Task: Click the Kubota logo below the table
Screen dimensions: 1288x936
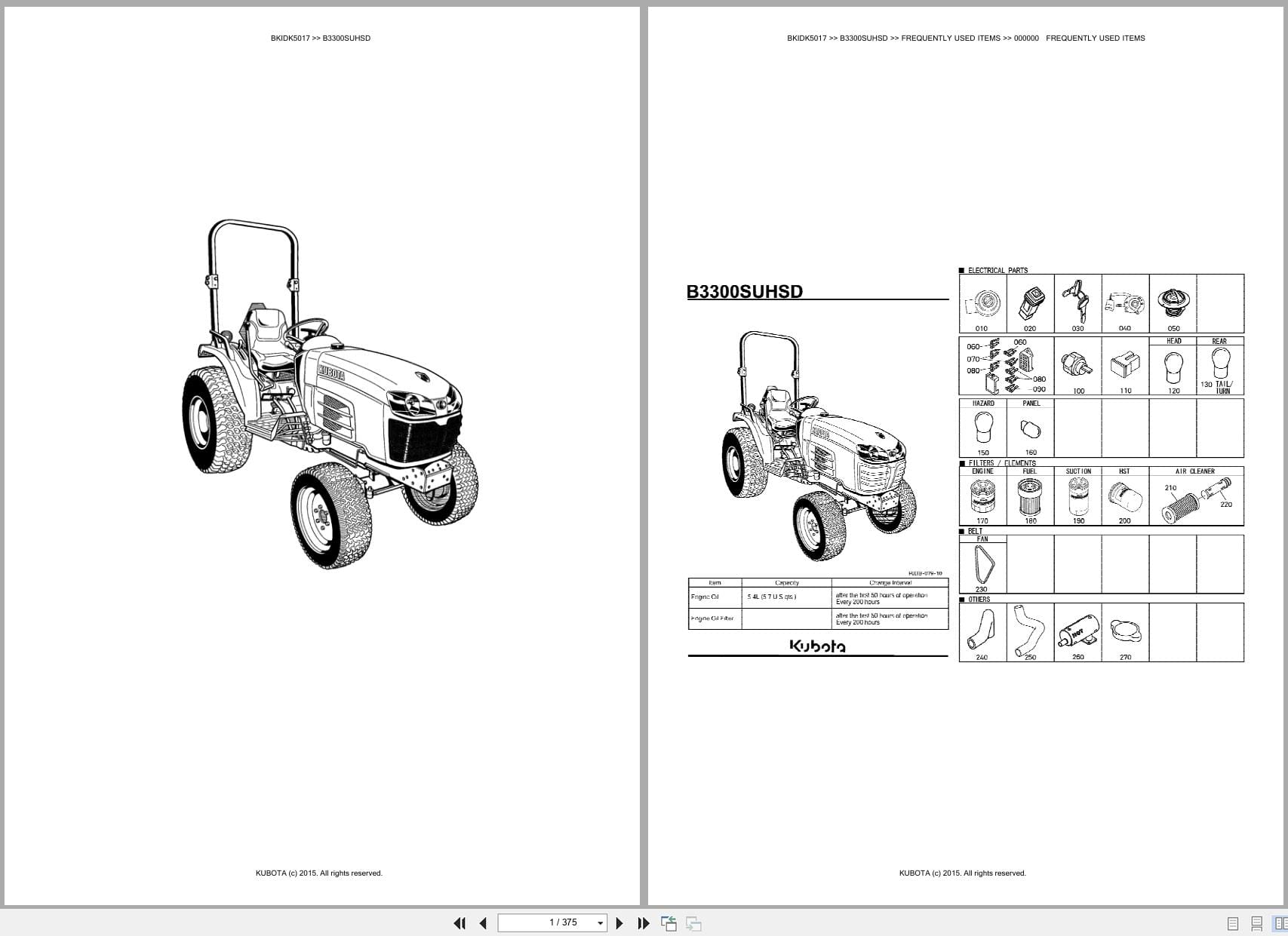Action: click(817, 646)
